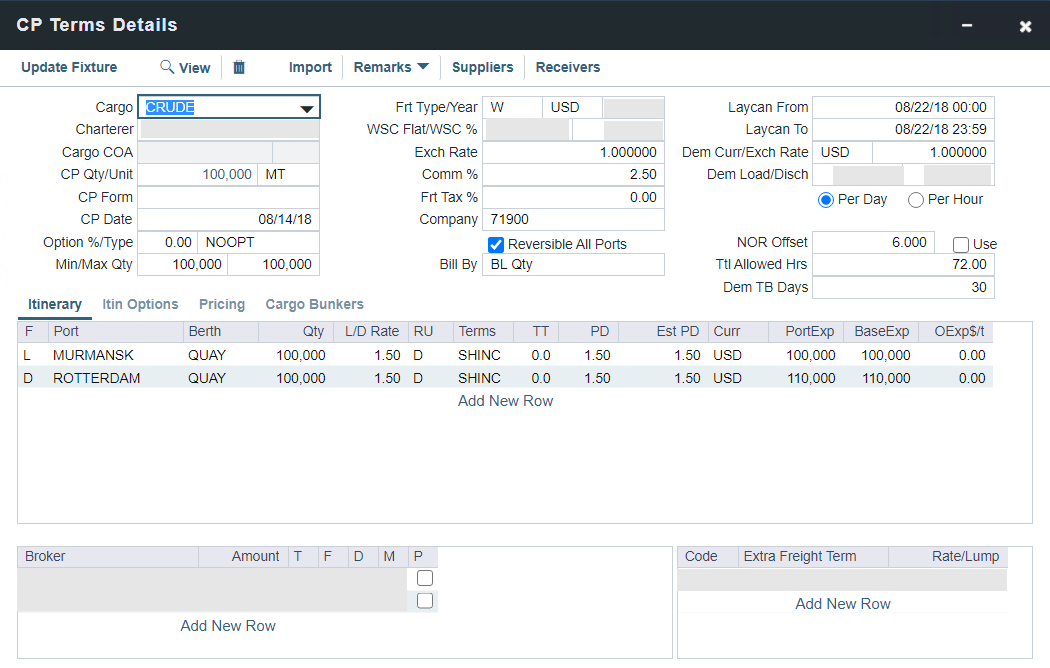Minimize the CP Terms Details window

click(967, 26)
